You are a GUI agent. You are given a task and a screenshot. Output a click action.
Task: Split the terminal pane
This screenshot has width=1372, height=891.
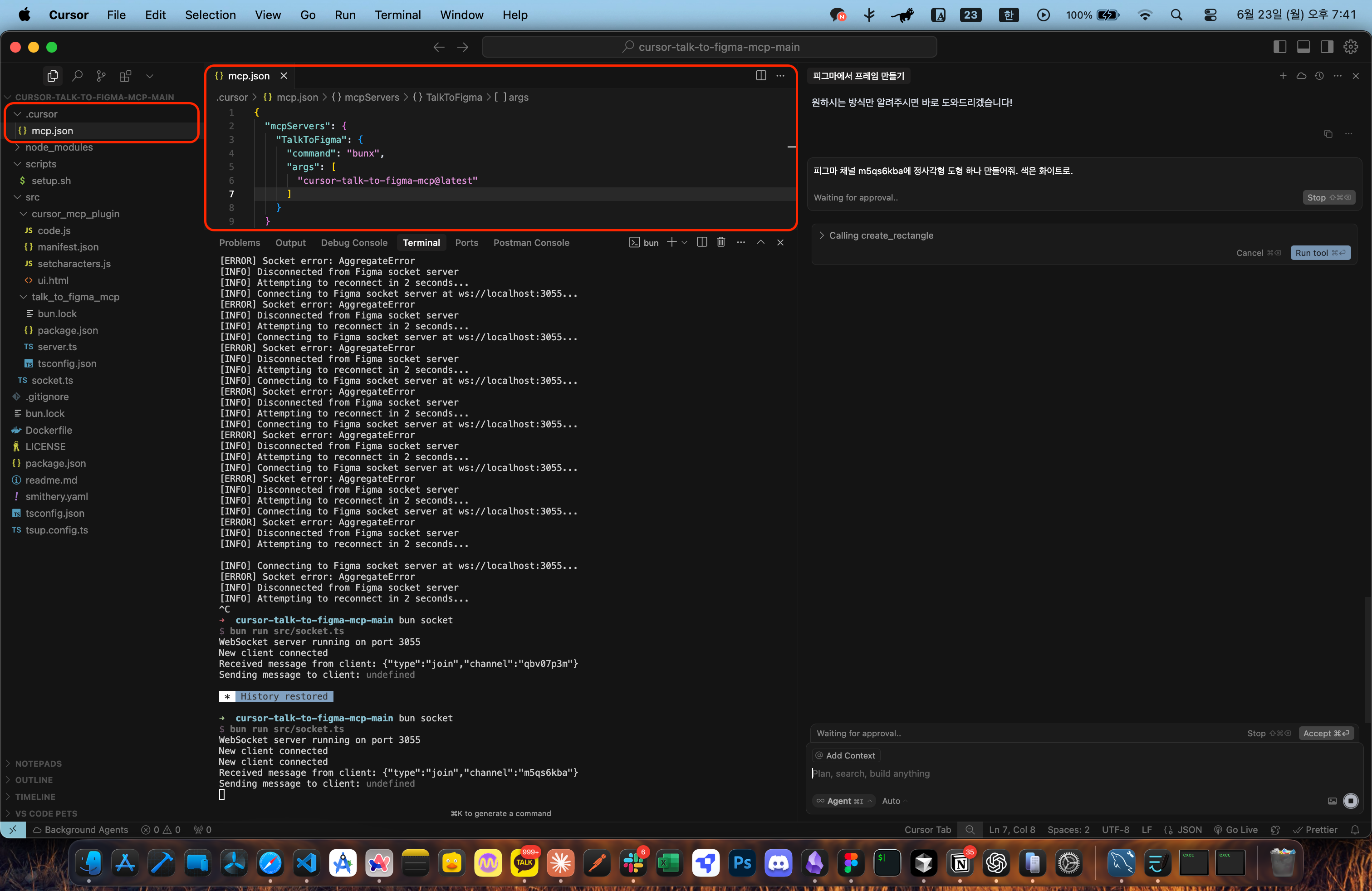coord(701,243)
